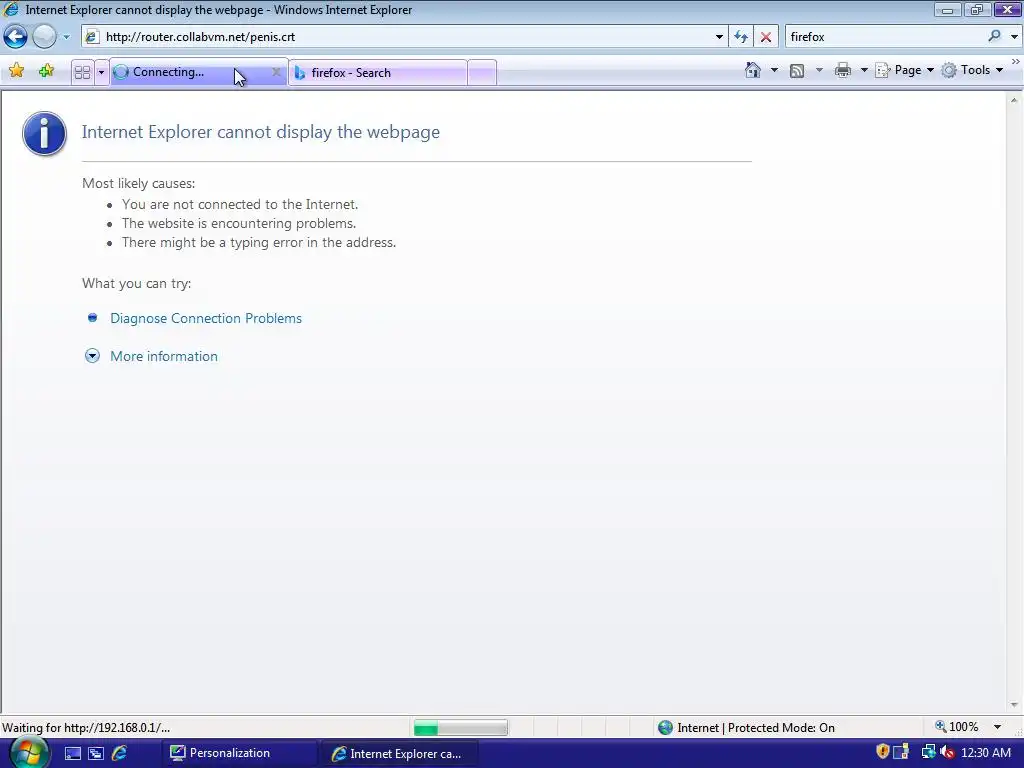Click the Print icon
Screen dimensions: 1024x768
[843, 70]
